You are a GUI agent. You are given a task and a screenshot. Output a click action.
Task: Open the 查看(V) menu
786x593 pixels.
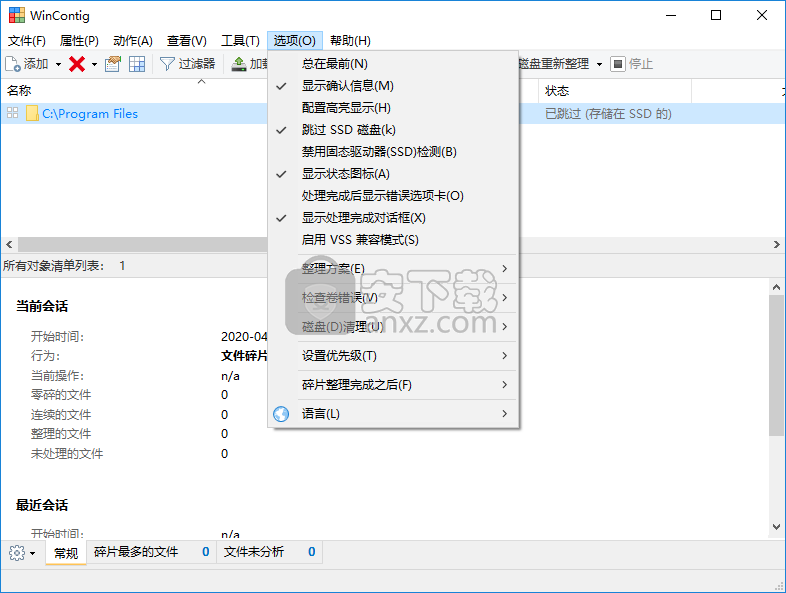pyautogui.click(x=186, y=41)
